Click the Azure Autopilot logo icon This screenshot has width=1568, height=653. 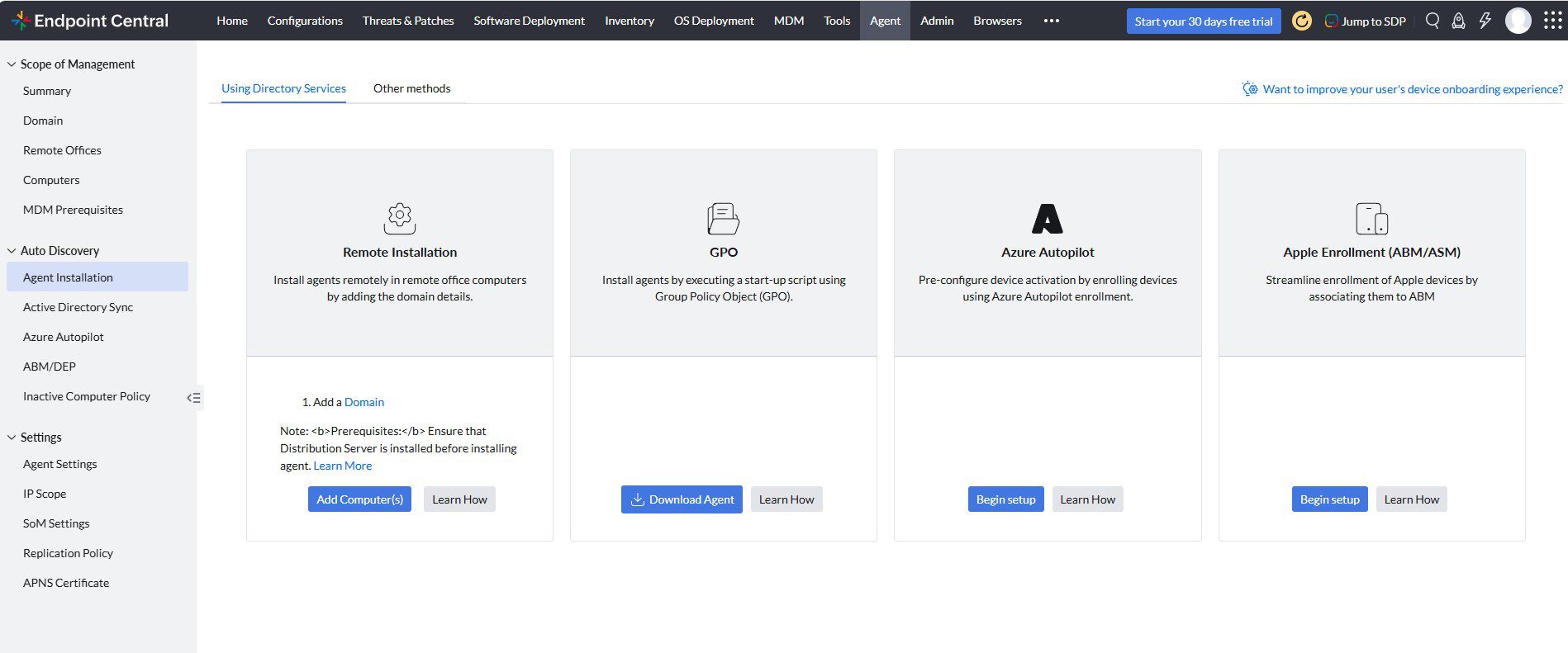(1048, 219)
